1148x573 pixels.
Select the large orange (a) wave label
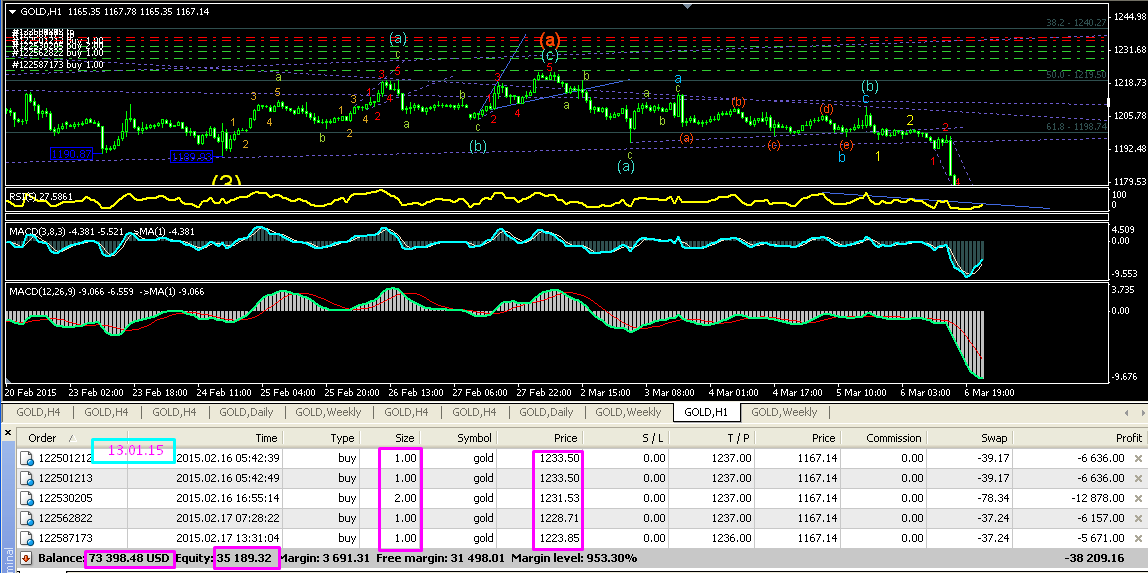pyautogui.click(x=549, y=40)
